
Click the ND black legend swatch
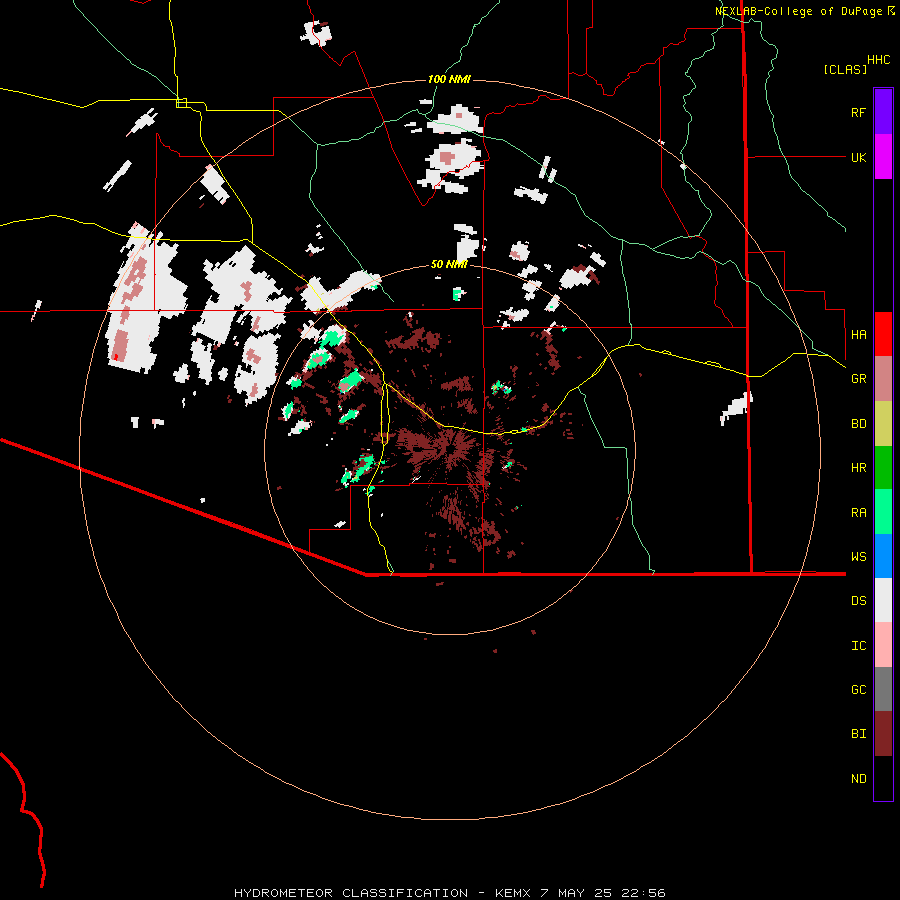883,778
